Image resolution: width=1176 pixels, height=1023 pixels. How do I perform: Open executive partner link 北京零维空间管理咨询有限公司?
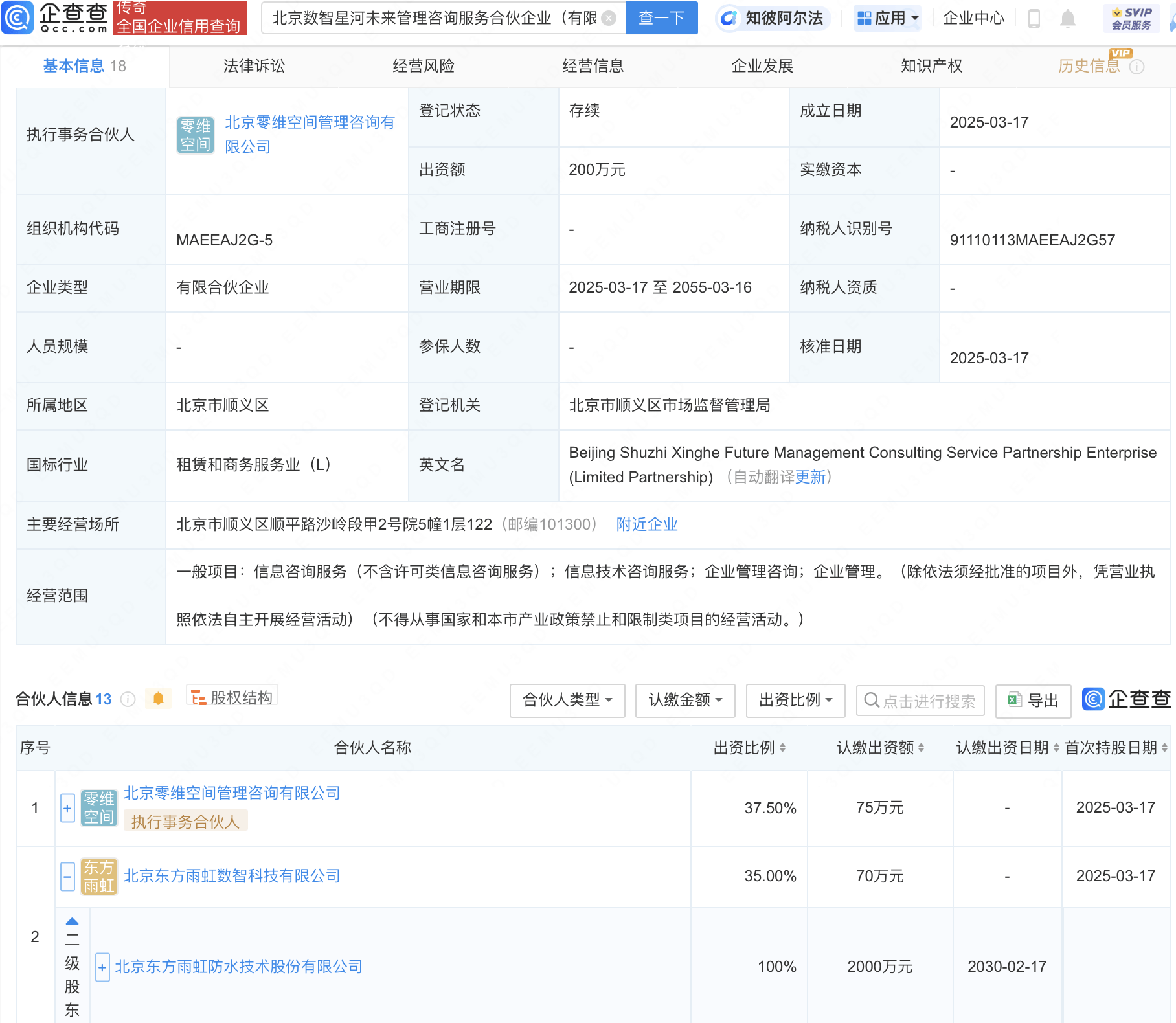(310, 135)
